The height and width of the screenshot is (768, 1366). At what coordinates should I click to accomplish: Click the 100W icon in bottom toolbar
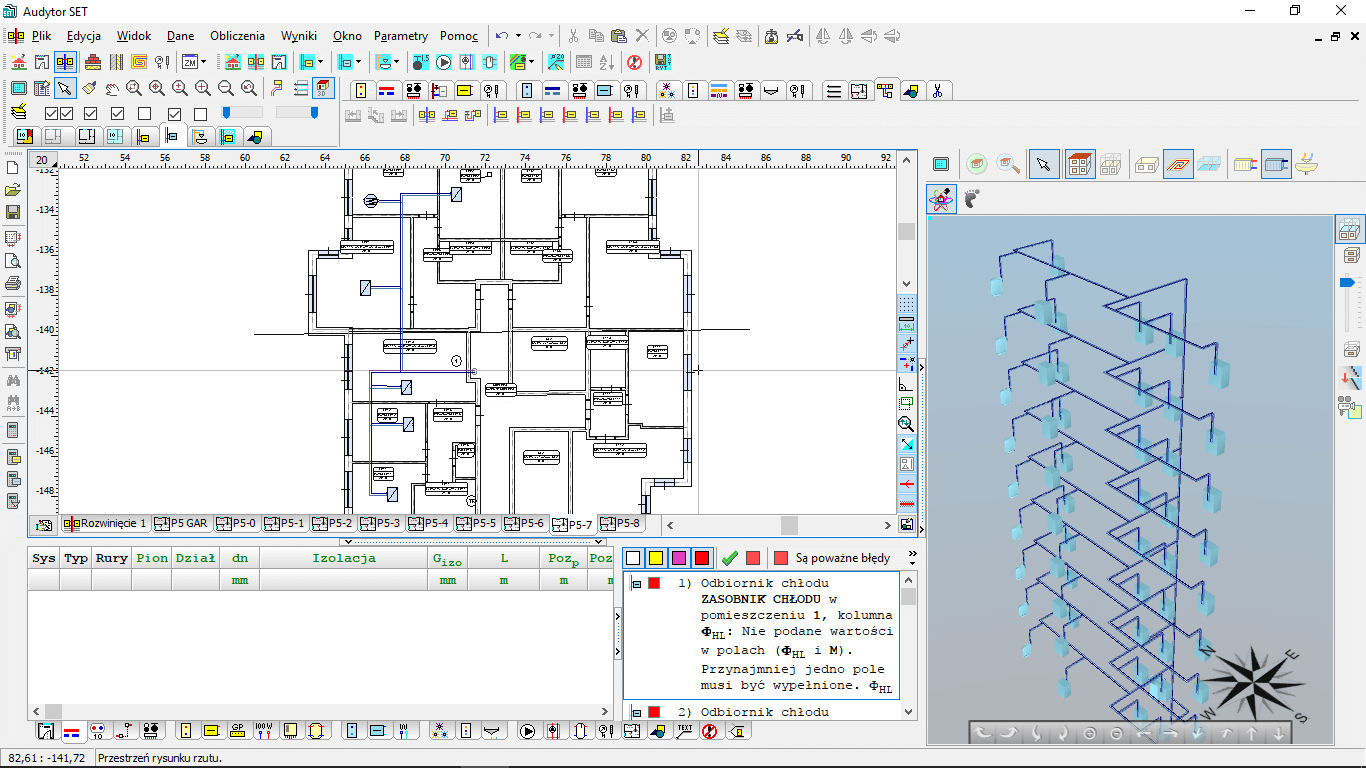coord(264,731)
